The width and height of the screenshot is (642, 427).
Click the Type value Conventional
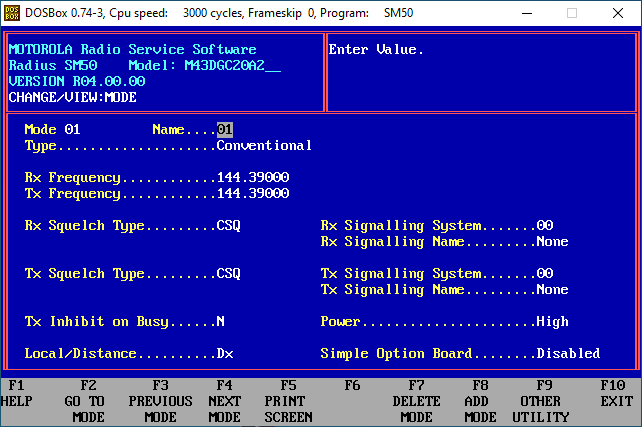[x=264, y=145]
